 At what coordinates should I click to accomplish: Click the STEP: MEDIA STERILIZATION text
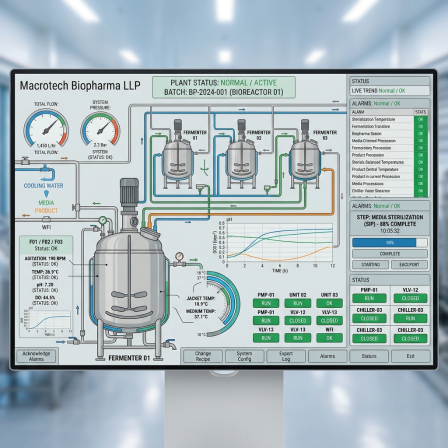390,220
